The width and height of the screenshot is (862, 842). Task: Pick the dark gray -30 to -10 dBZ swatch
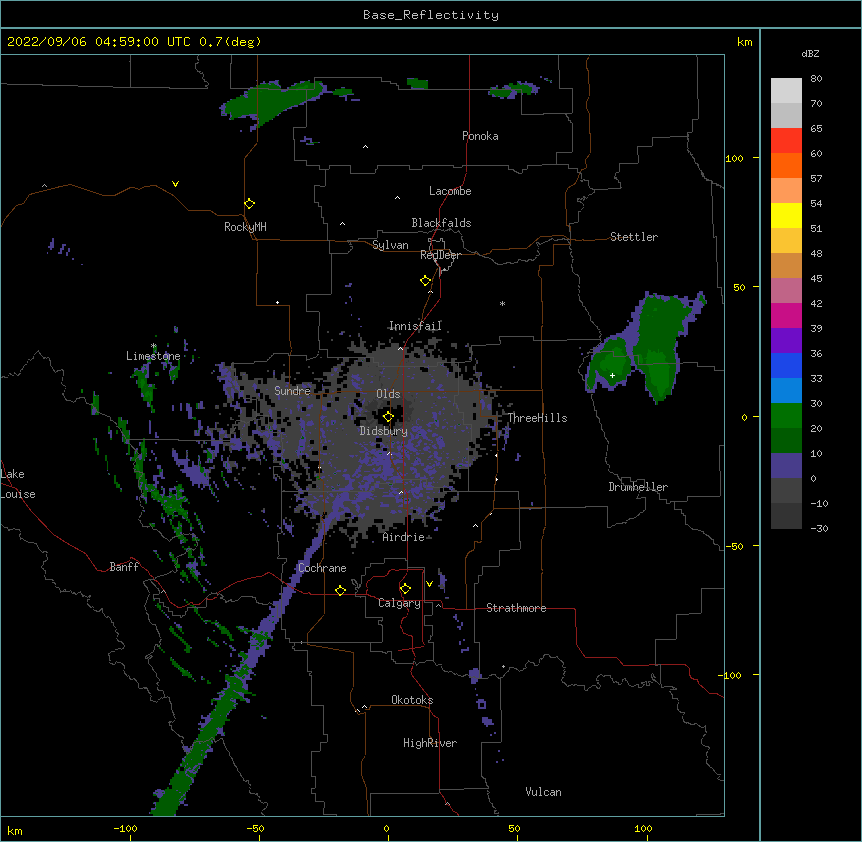786,516
